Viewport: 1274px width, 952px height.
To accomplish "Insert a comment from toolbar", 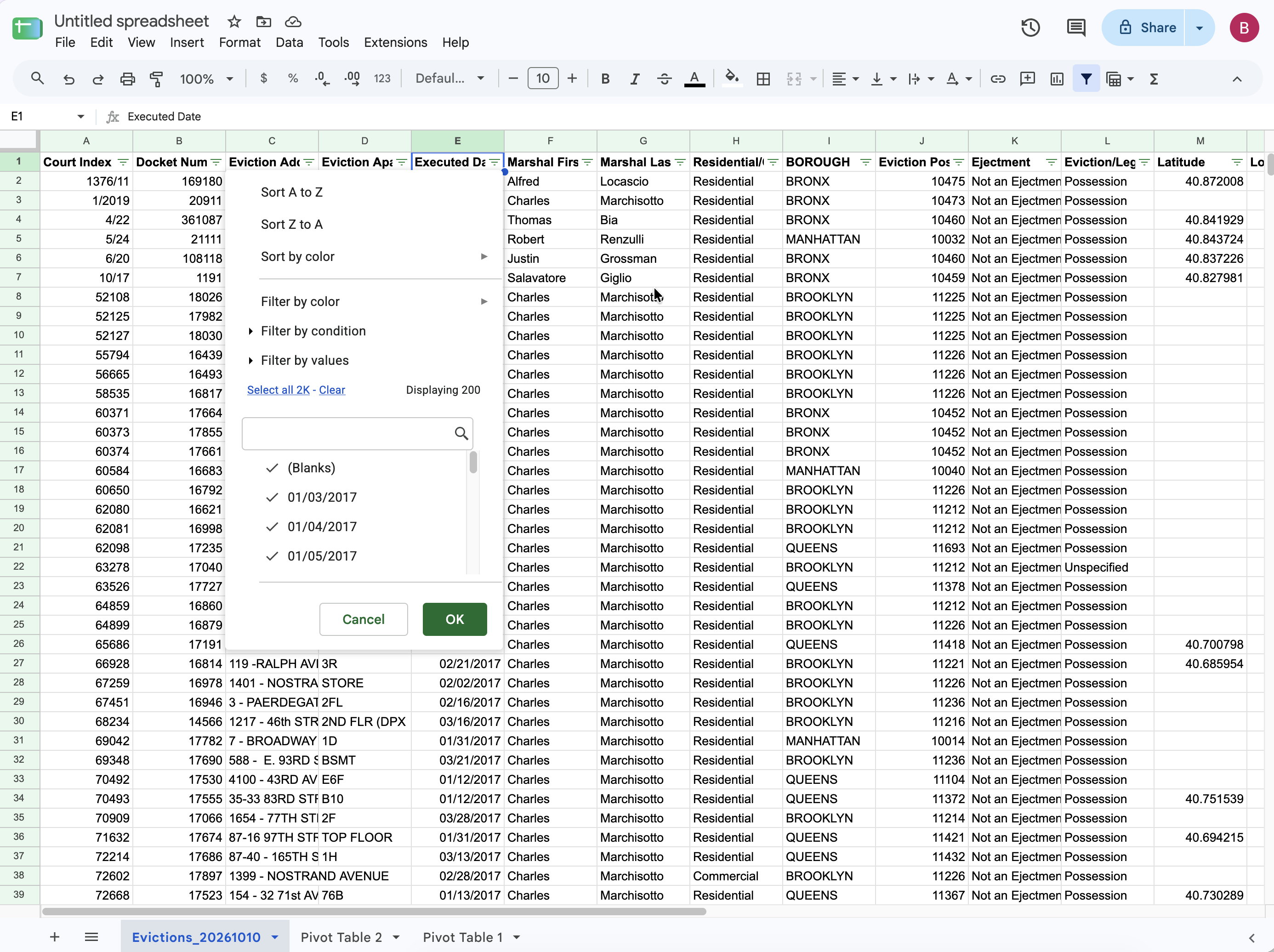I will [x=1027, y=79].
